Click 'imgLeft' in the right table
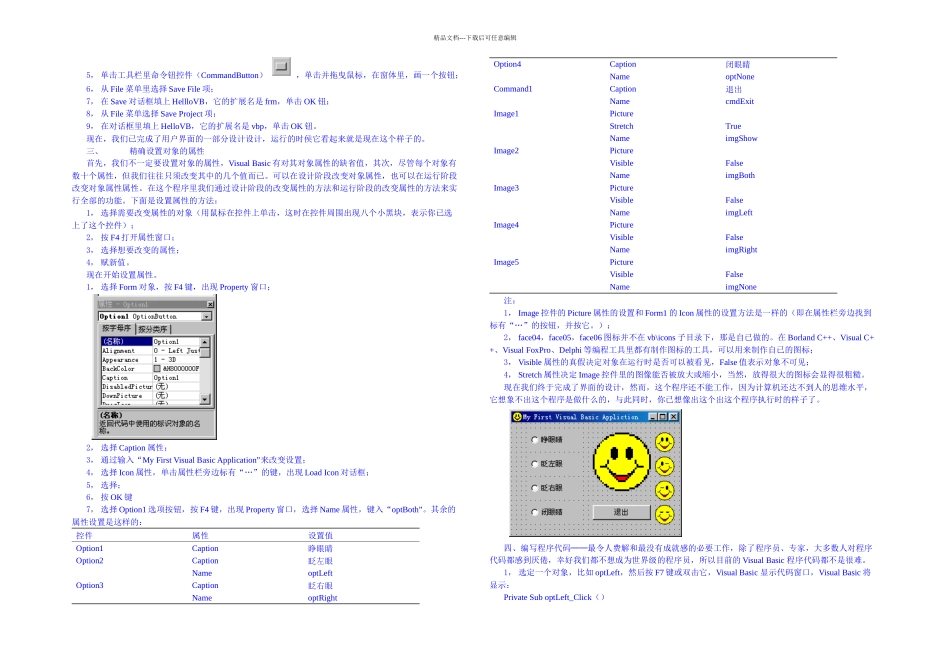 tap(739, 213)
